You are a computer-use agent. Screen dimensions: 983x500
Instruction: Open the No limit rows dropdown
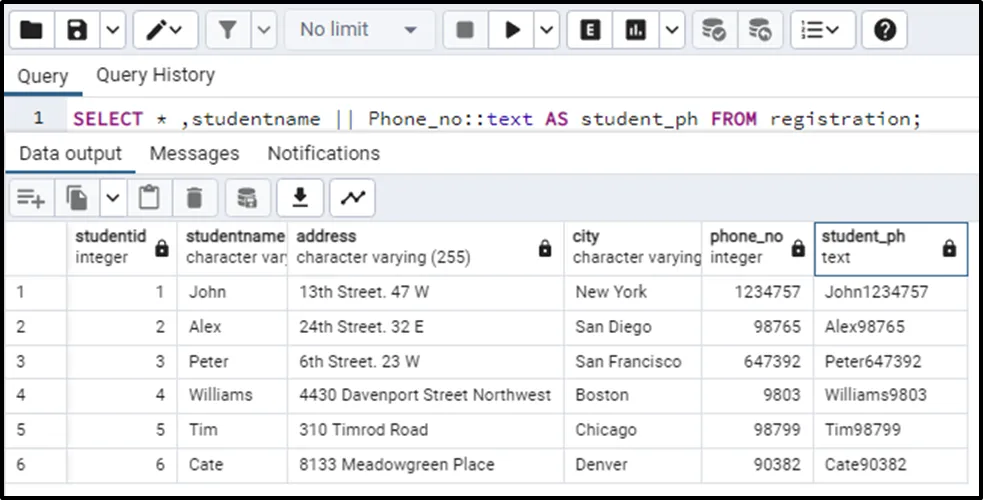(x=359, y=30)
